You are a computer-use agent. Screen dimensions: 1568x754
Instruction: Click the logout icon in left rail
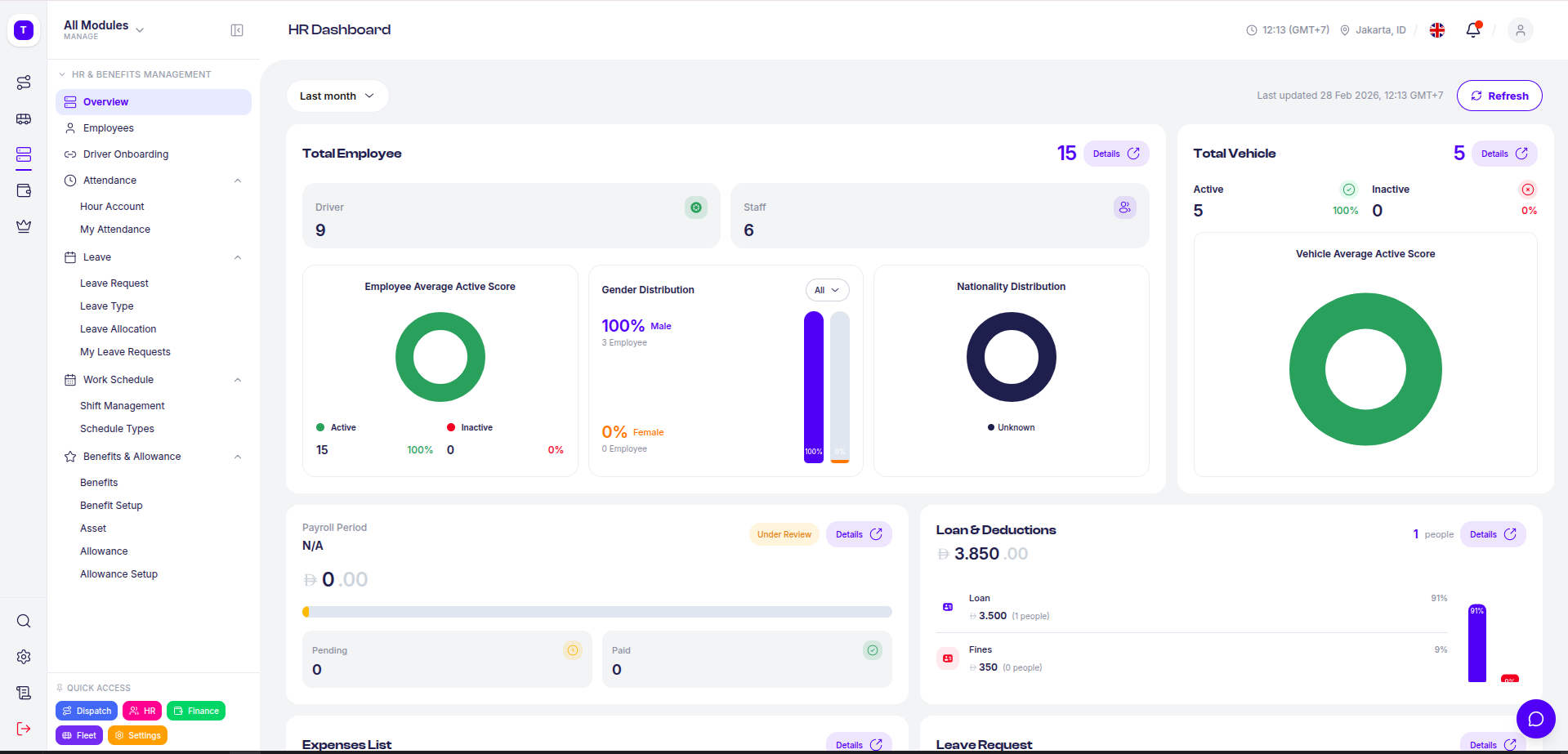point(24,729)
